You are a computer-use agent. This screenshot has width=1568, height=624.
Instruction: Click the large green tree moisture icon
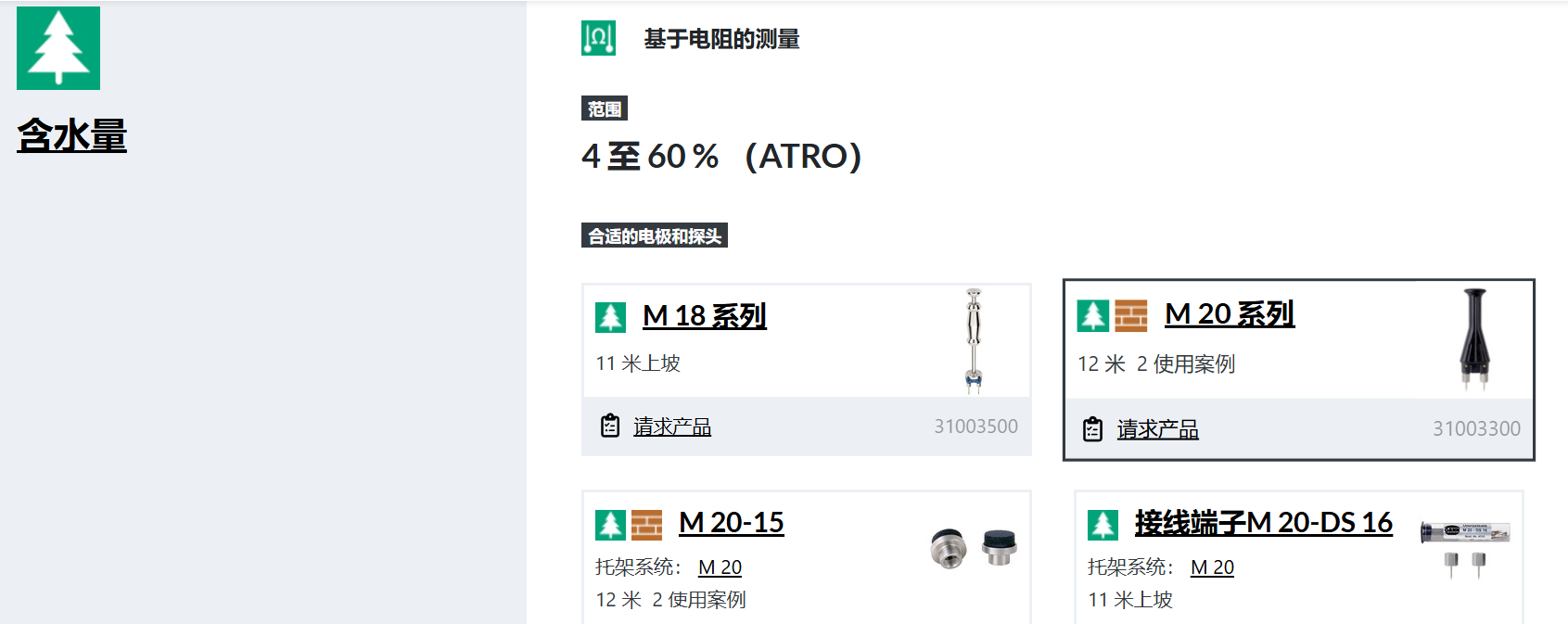click(x=58, y=48)
